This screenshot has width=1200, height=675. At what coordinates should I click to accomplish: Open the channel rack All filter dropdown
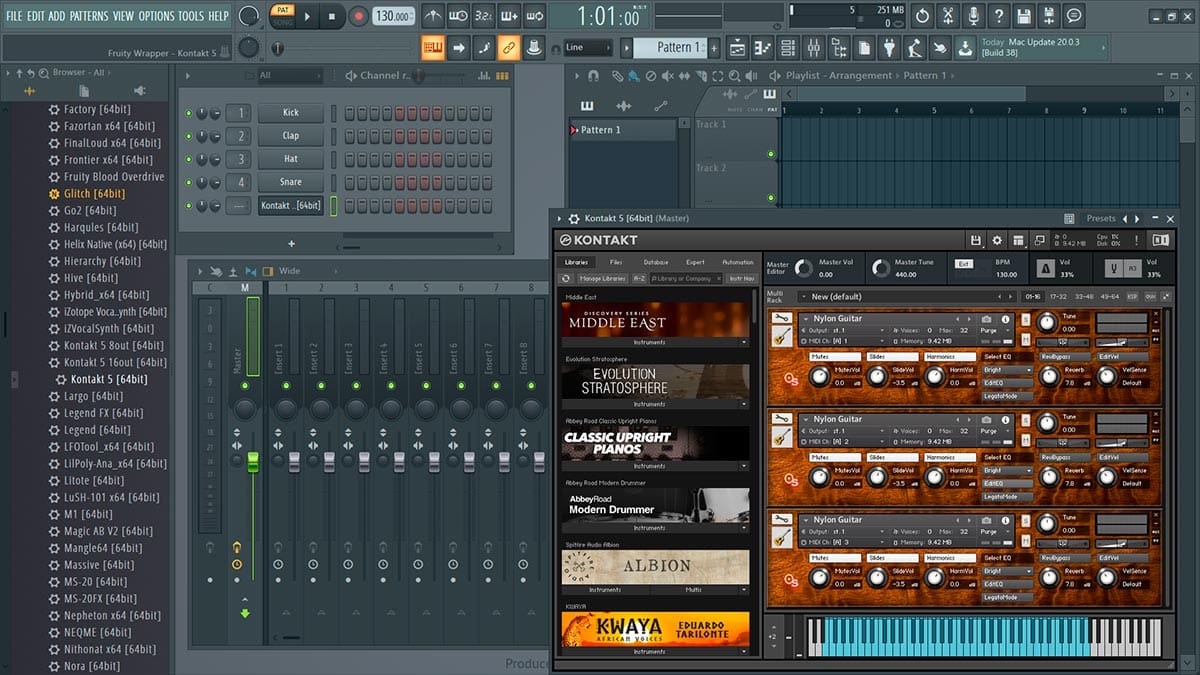(x=292, y=76)
